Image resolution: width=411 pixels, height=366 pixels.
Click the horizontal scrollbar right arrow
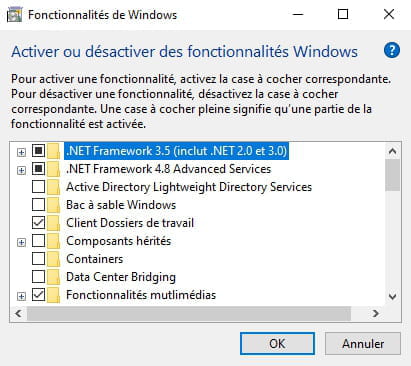tap(376, 314)
